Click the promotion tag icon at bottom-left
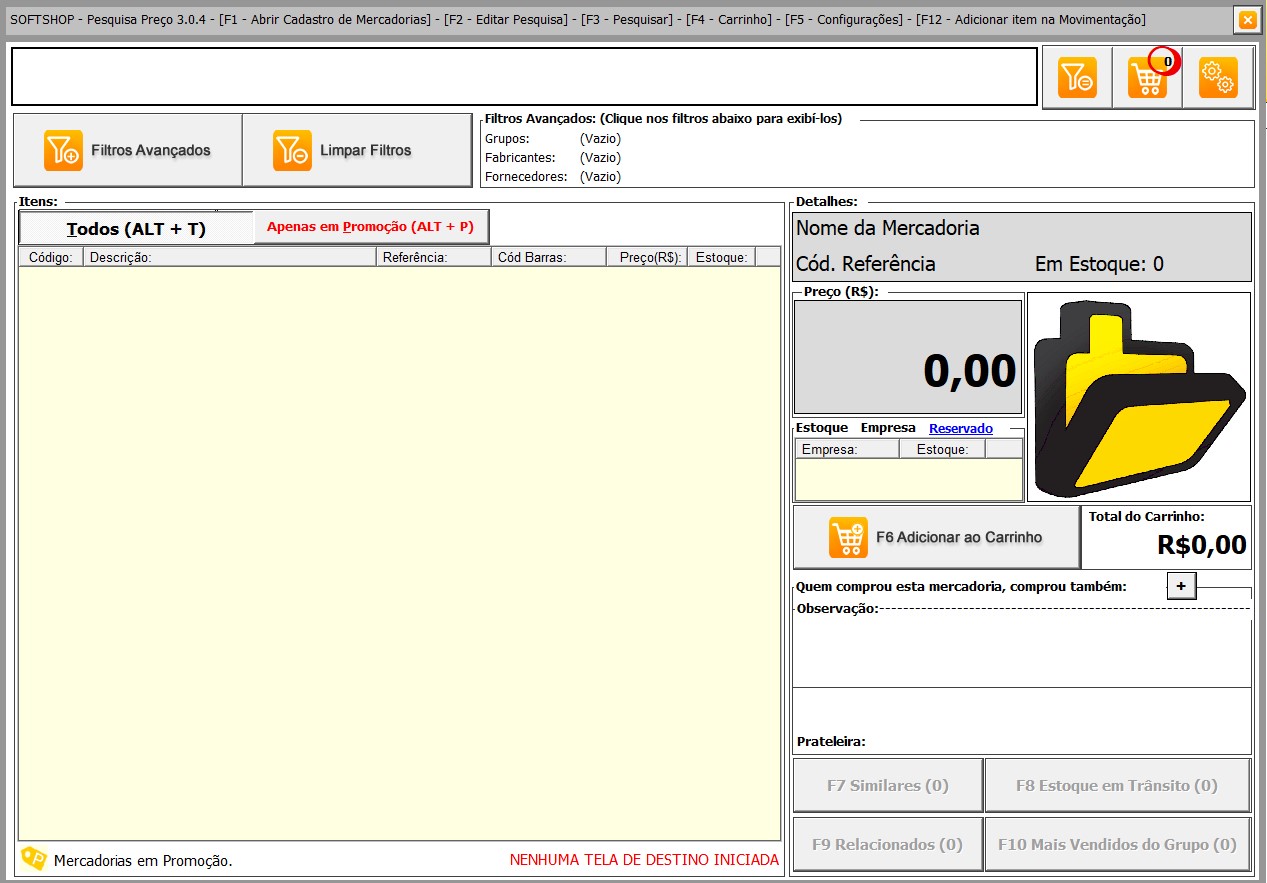This screenshot has height=883, width=1267. click(33, 859)
